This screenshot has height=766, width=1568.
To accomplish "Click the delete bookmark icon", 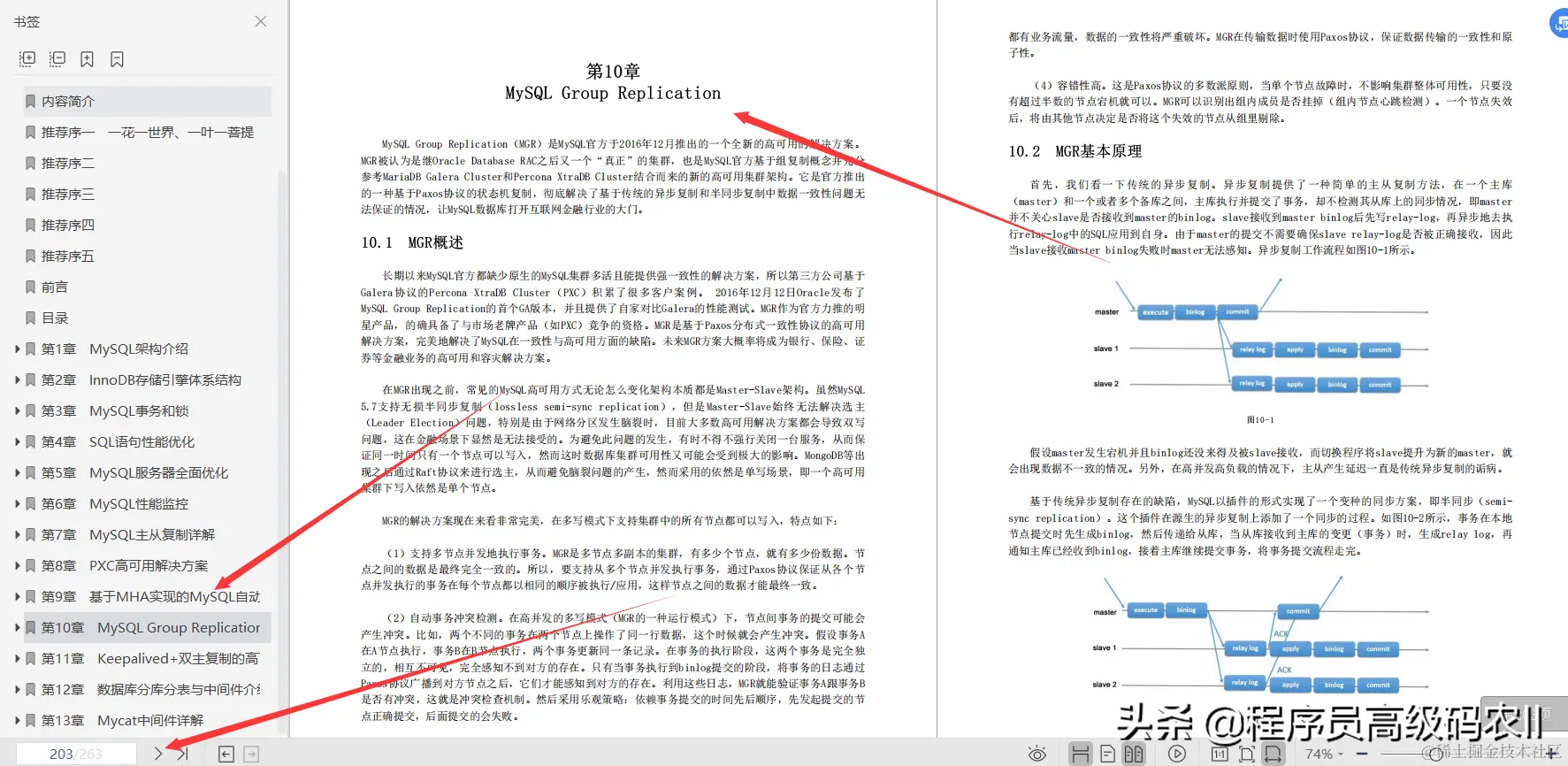I will point(117,59).
